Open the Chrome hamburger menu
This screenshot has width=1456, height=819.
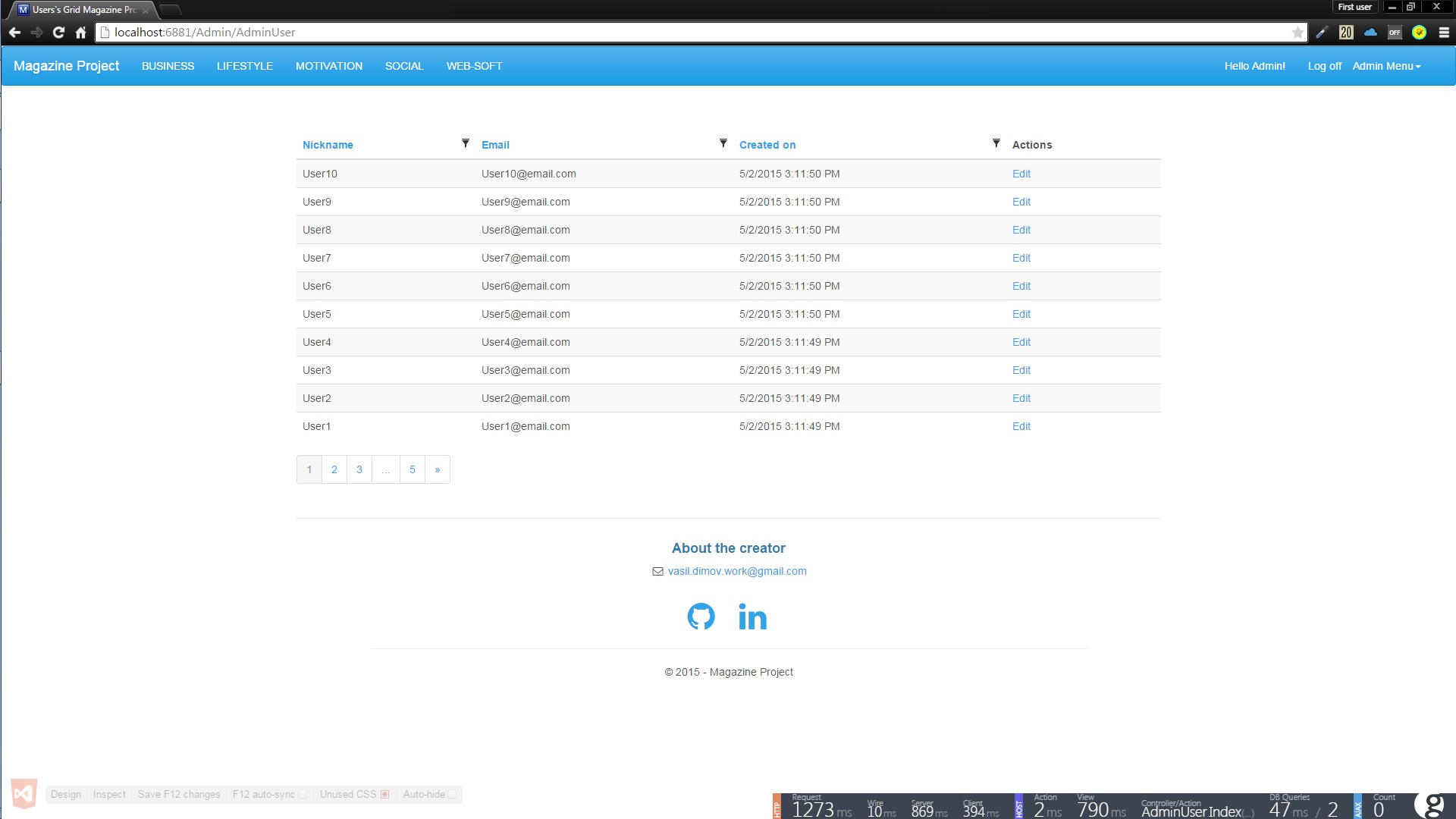[1444, 32]
